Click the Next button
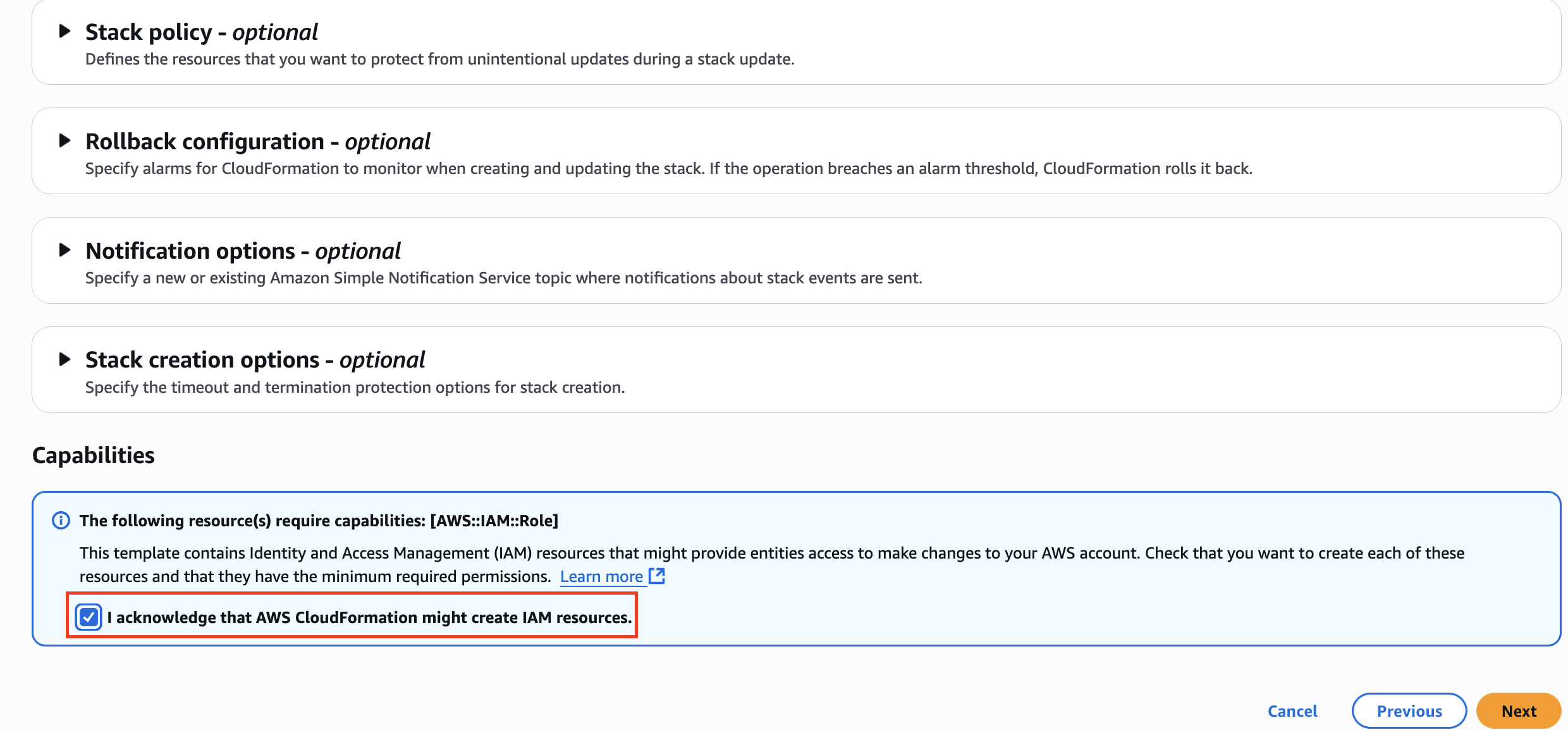This screenshot has height=730, width=1568. [x=1519, y=711]
